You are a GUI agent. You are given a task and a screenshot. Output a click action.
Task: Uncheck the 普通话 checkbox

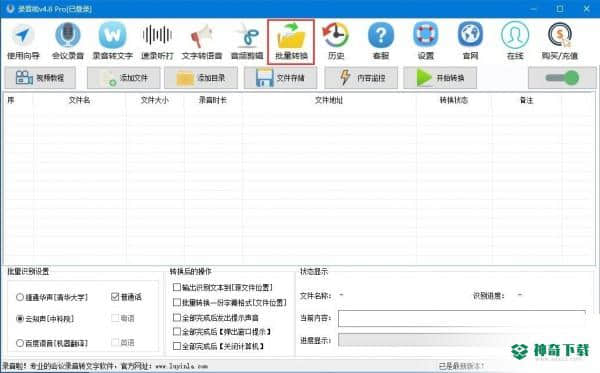126,297
